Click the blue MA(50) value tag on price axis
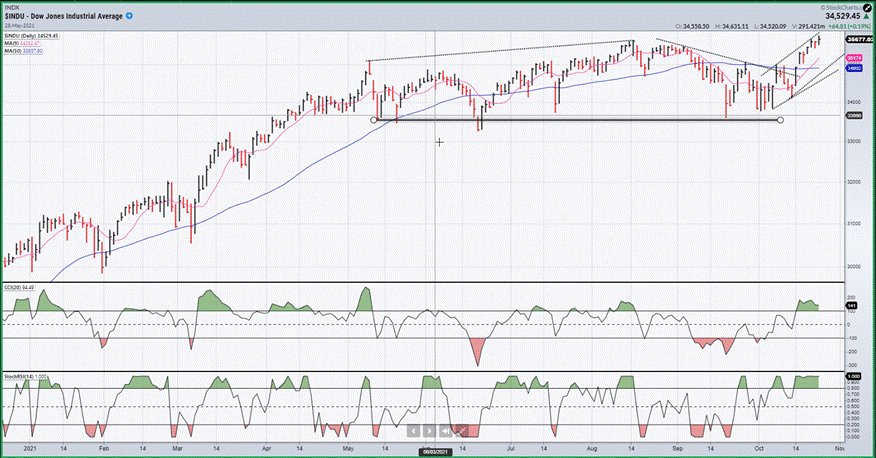876x458 pixels. coord(854,68)
